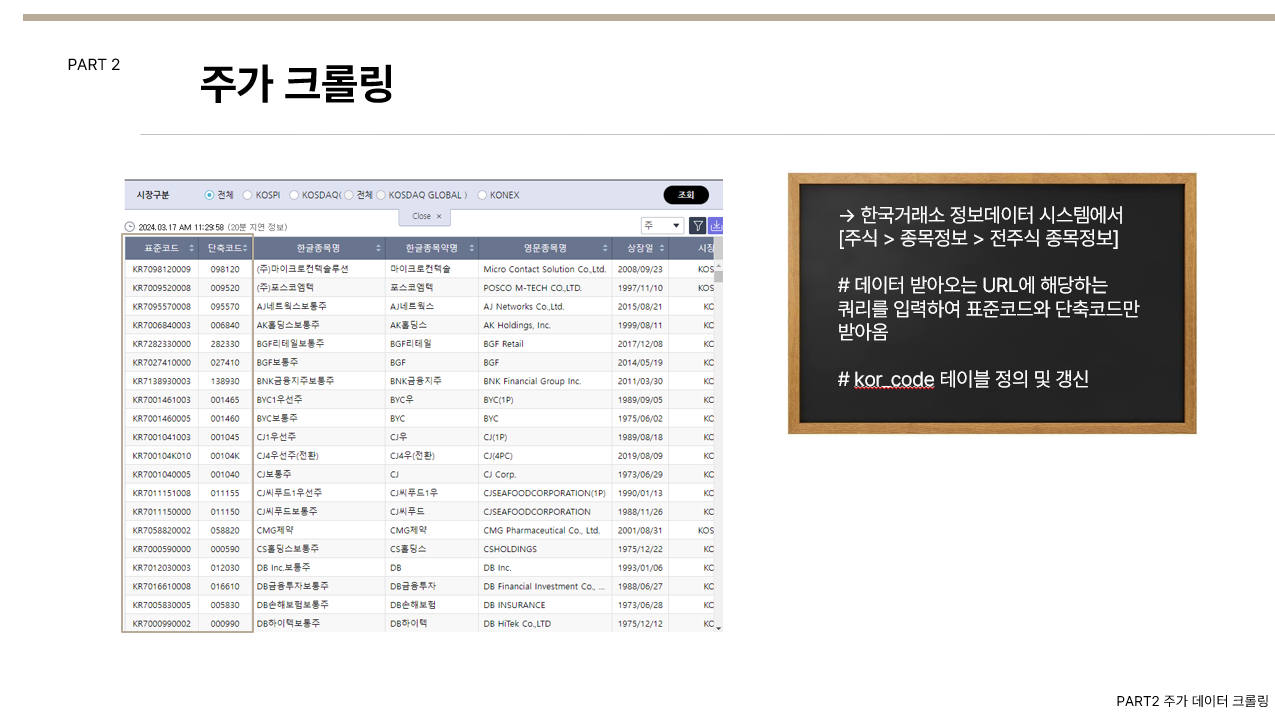This screenshot has width=1275, height=715.
Task: Click the PART 2 label
Action: point(94,65)
